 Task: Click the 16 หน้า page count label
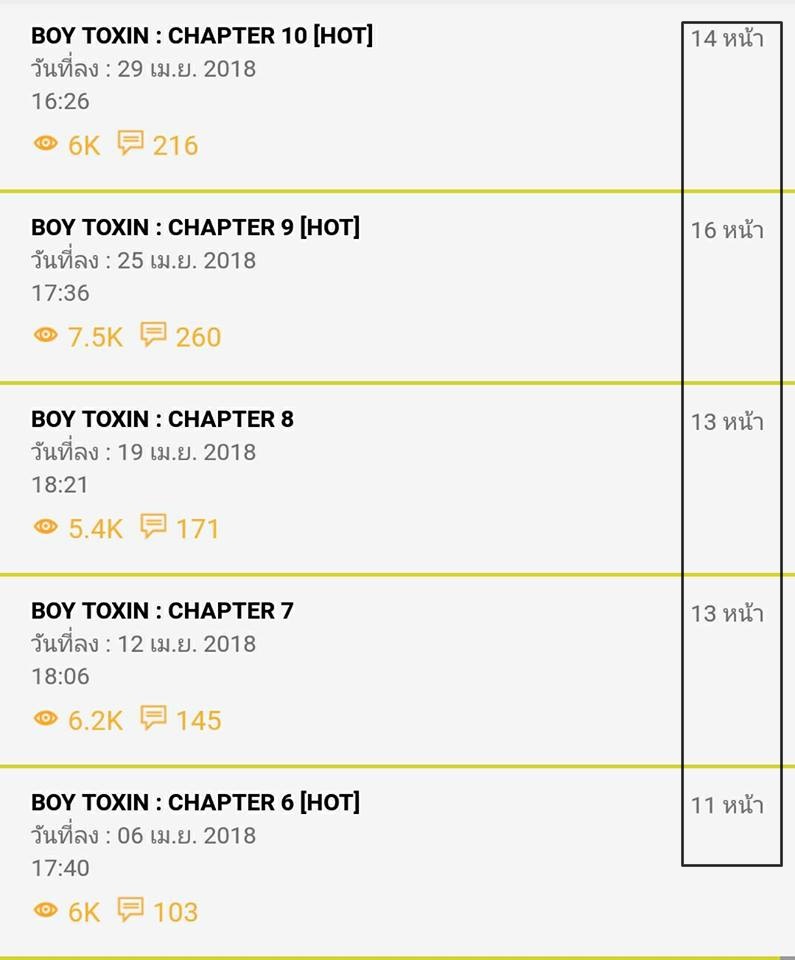tap(727, 230)
